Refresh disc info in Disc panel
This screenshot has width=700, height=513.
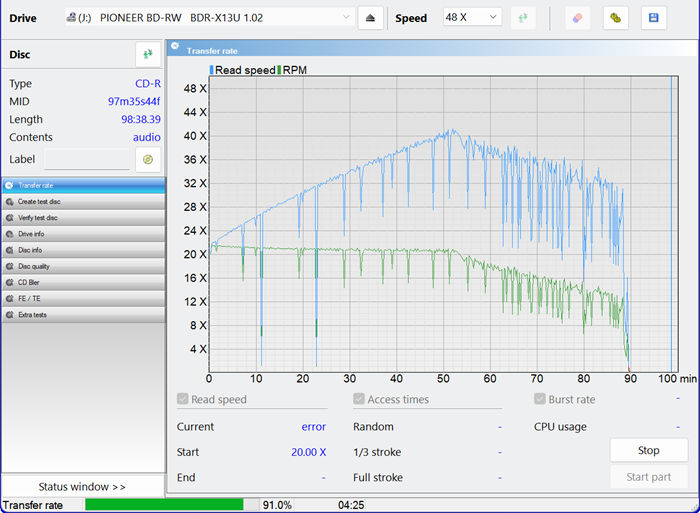click(x=148, y=54)
